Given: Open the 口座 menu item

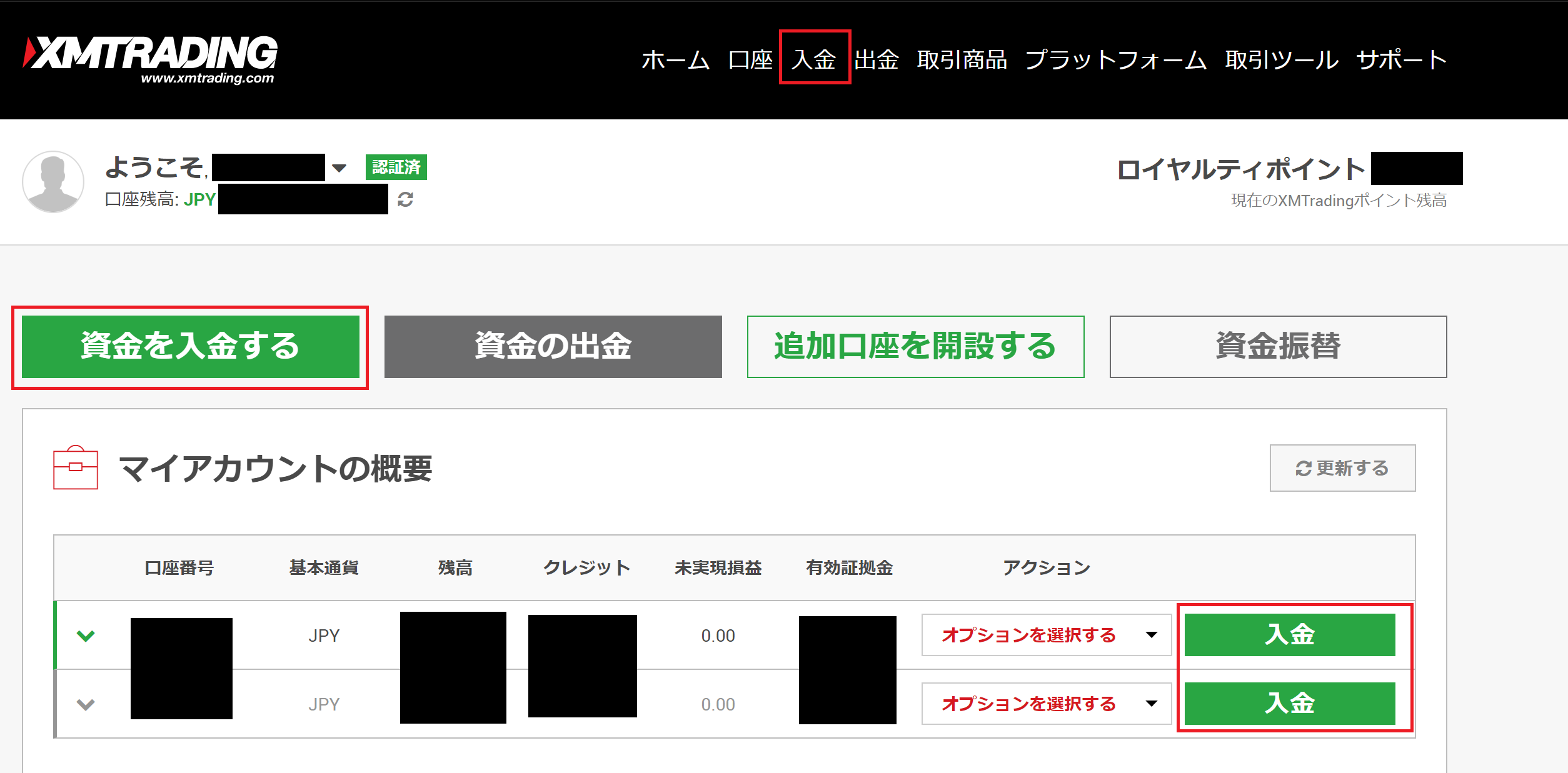Looking at the screenshot, I should [751, 60].
